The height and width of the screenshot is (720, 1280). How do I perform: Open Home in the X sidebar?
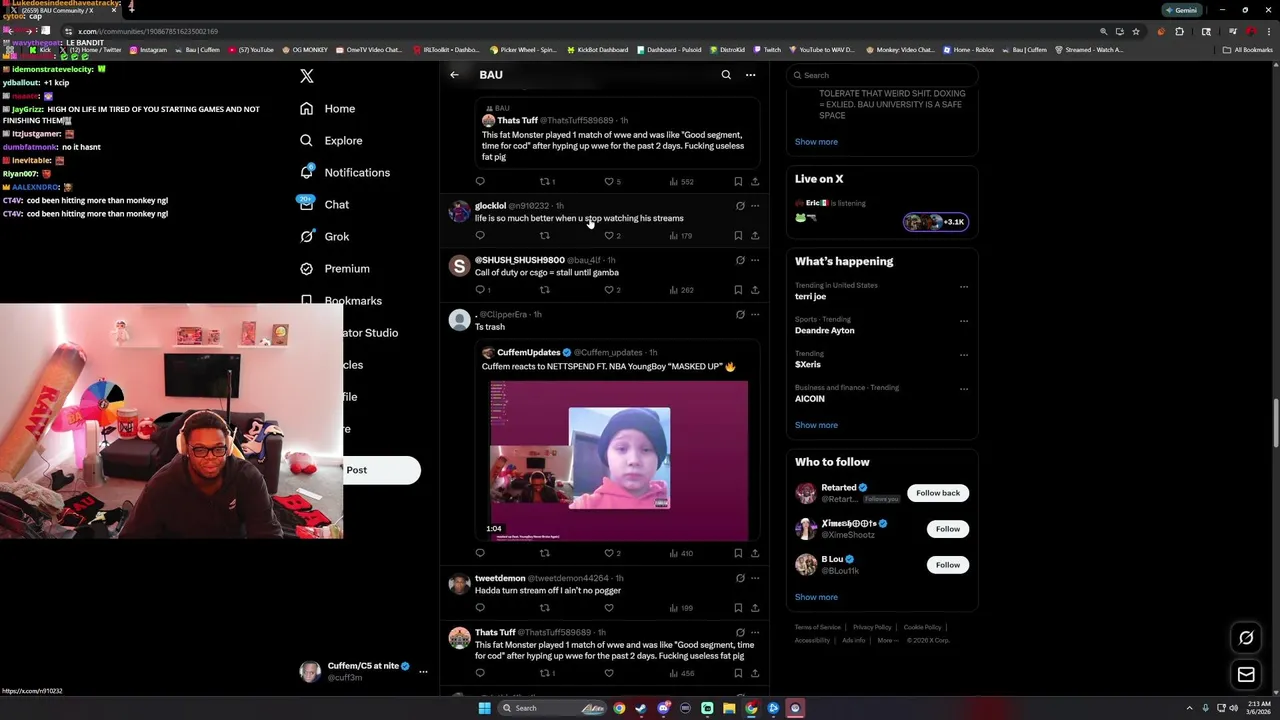(328, 108)
